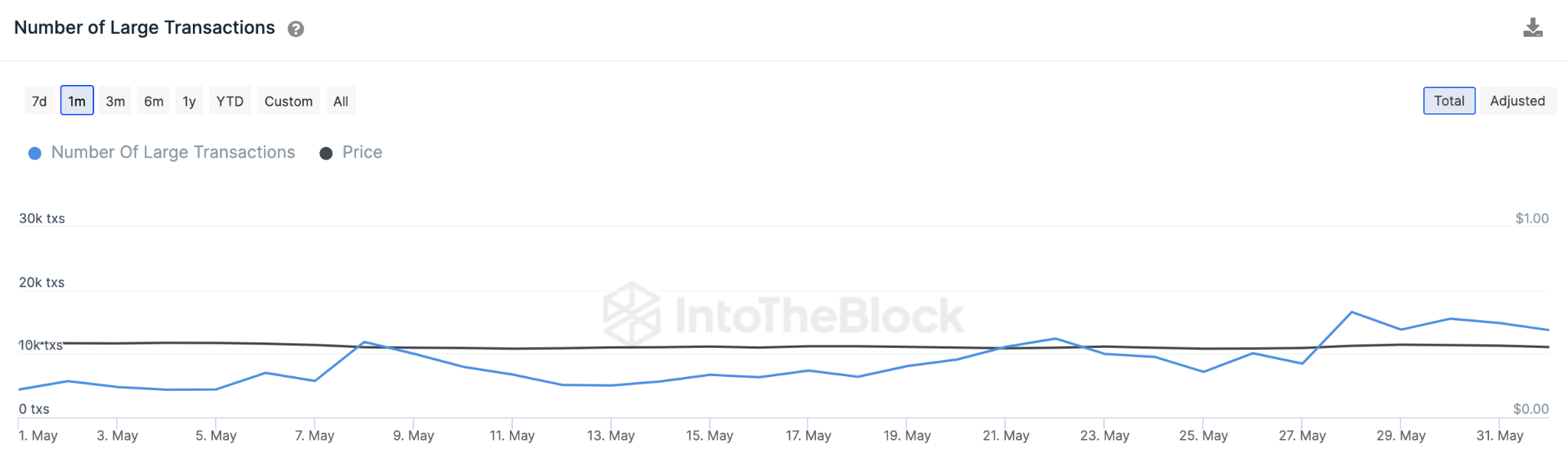Click the dark Price legend dot
Image resolution: width=1568 pixels, height=462 pixels.
(x=326, y=153)
